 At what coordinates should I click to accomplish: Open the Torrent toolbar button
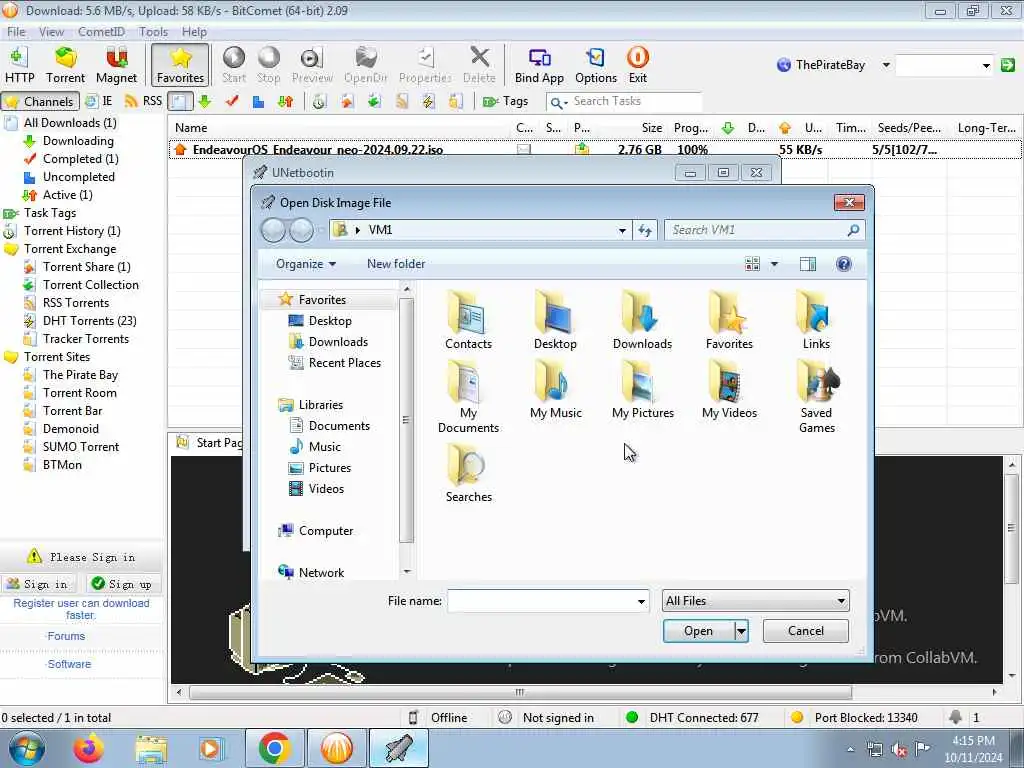(65, 65)
